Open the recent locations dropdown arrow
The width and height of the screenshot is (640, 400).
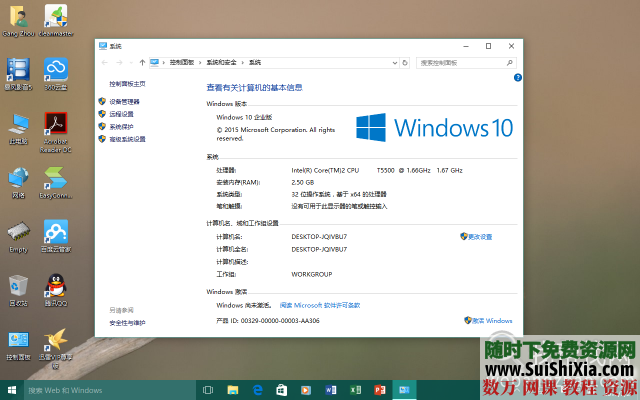click(131, 62)
